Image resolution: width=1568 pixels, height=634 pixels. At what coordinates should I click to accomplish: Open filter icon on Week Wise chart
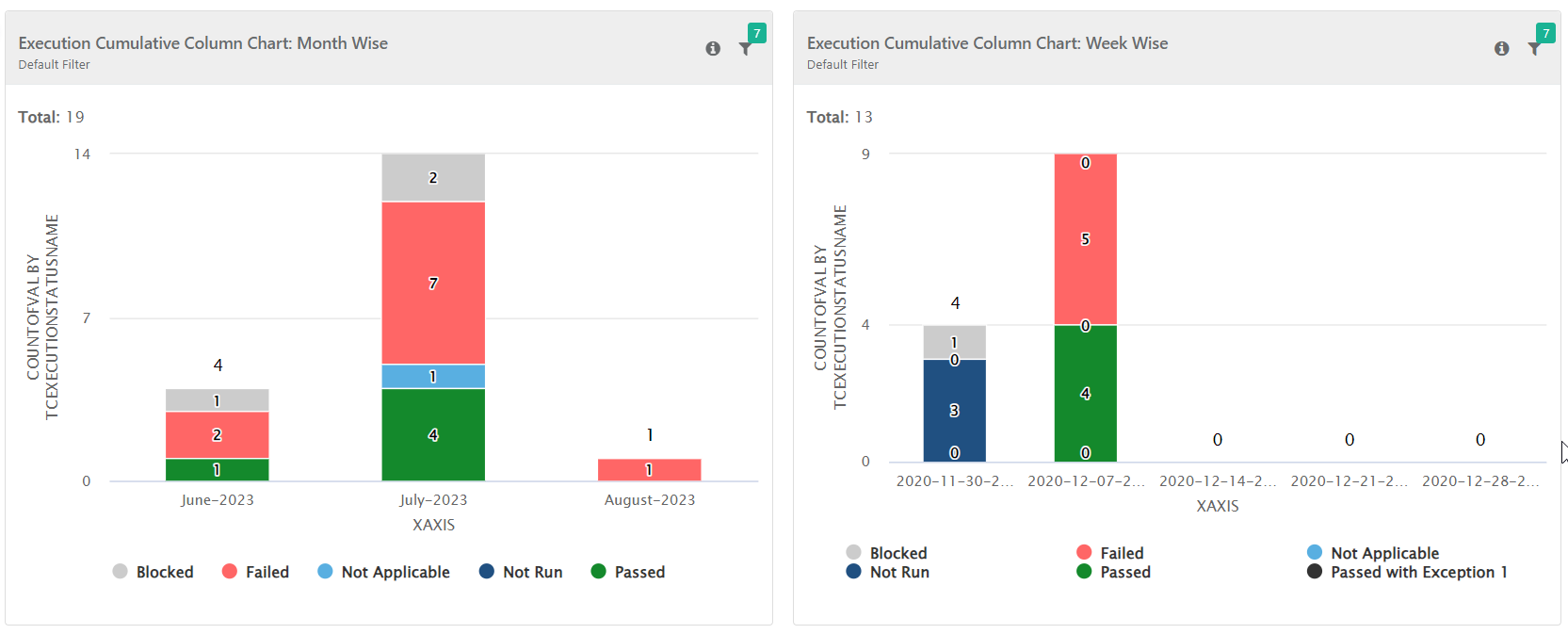click(x=1534, y=49)
